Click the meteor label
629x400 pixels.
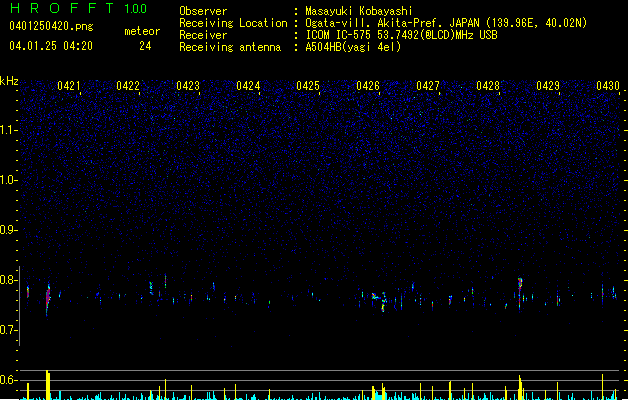(142, 31)
